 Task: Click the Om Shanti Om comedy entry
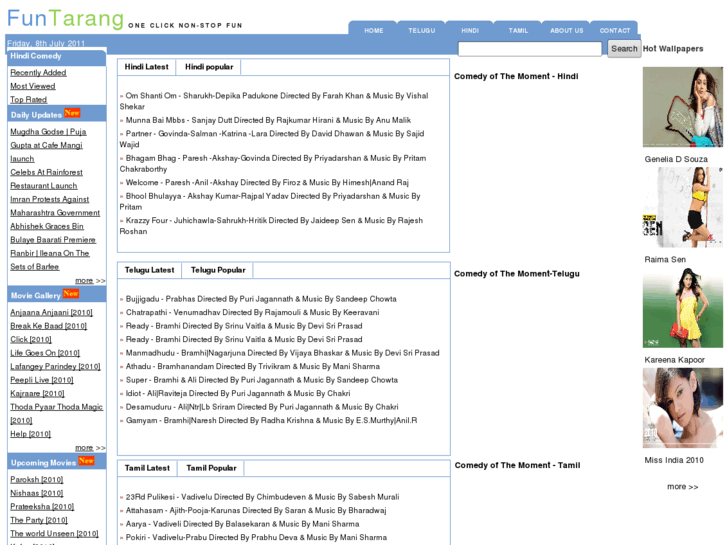[x=274, y=101]
